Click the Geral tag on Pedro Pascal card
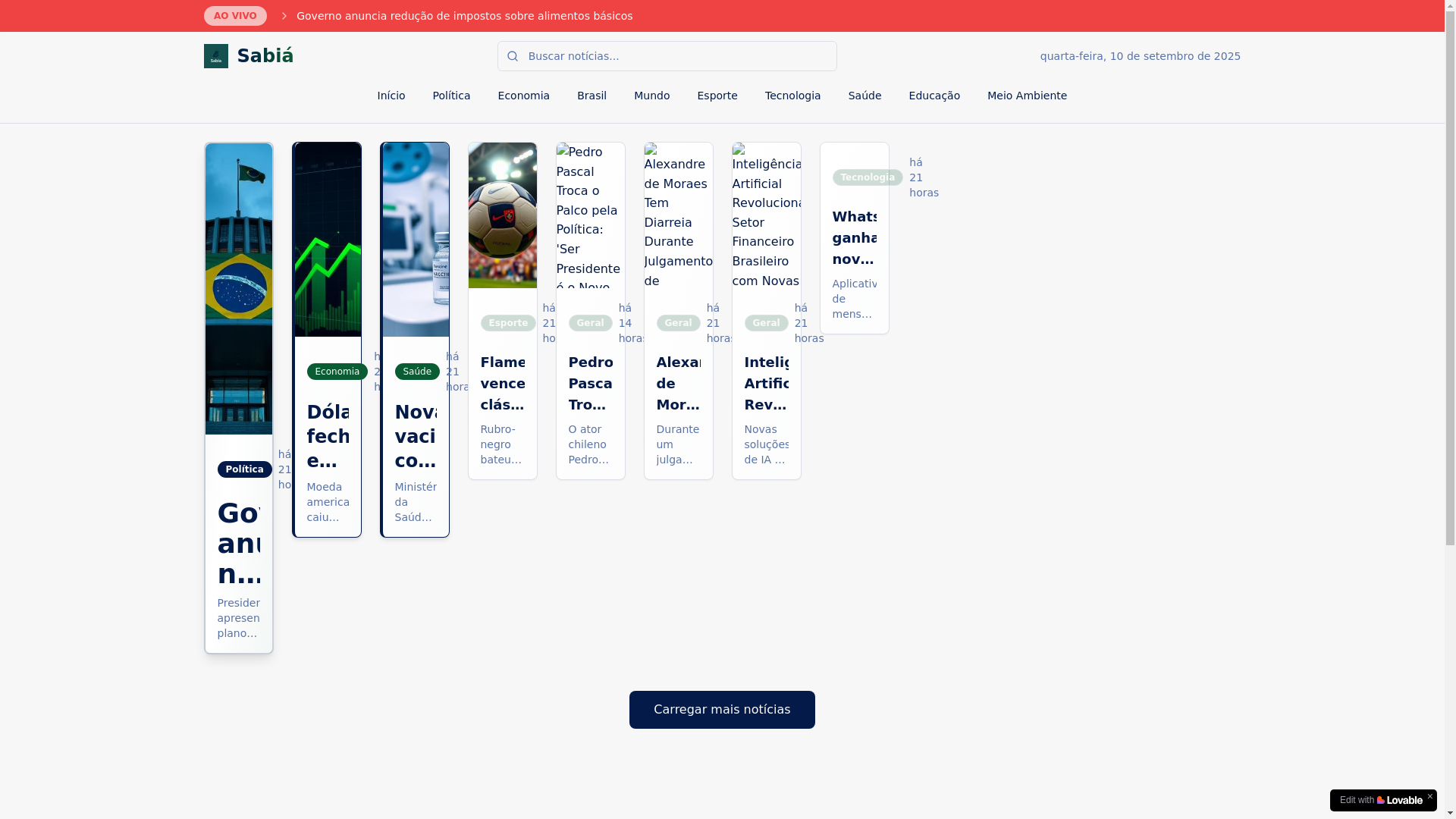1456x819 pixels. (x=591, y=323)
